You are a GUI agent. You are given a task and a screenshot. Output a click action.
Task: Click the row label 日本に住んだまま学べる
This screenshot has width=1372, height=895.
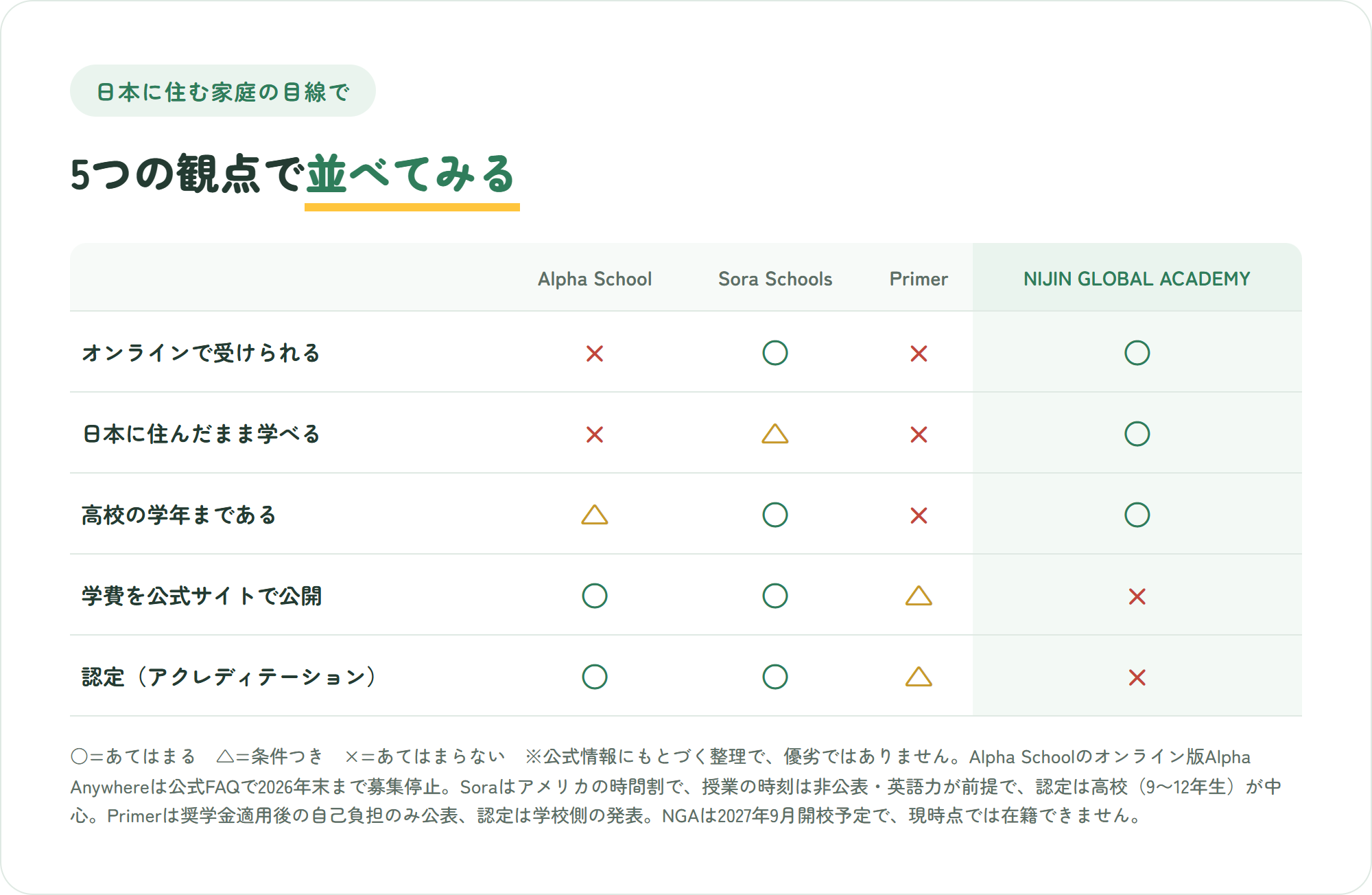(x=201, y=434)
